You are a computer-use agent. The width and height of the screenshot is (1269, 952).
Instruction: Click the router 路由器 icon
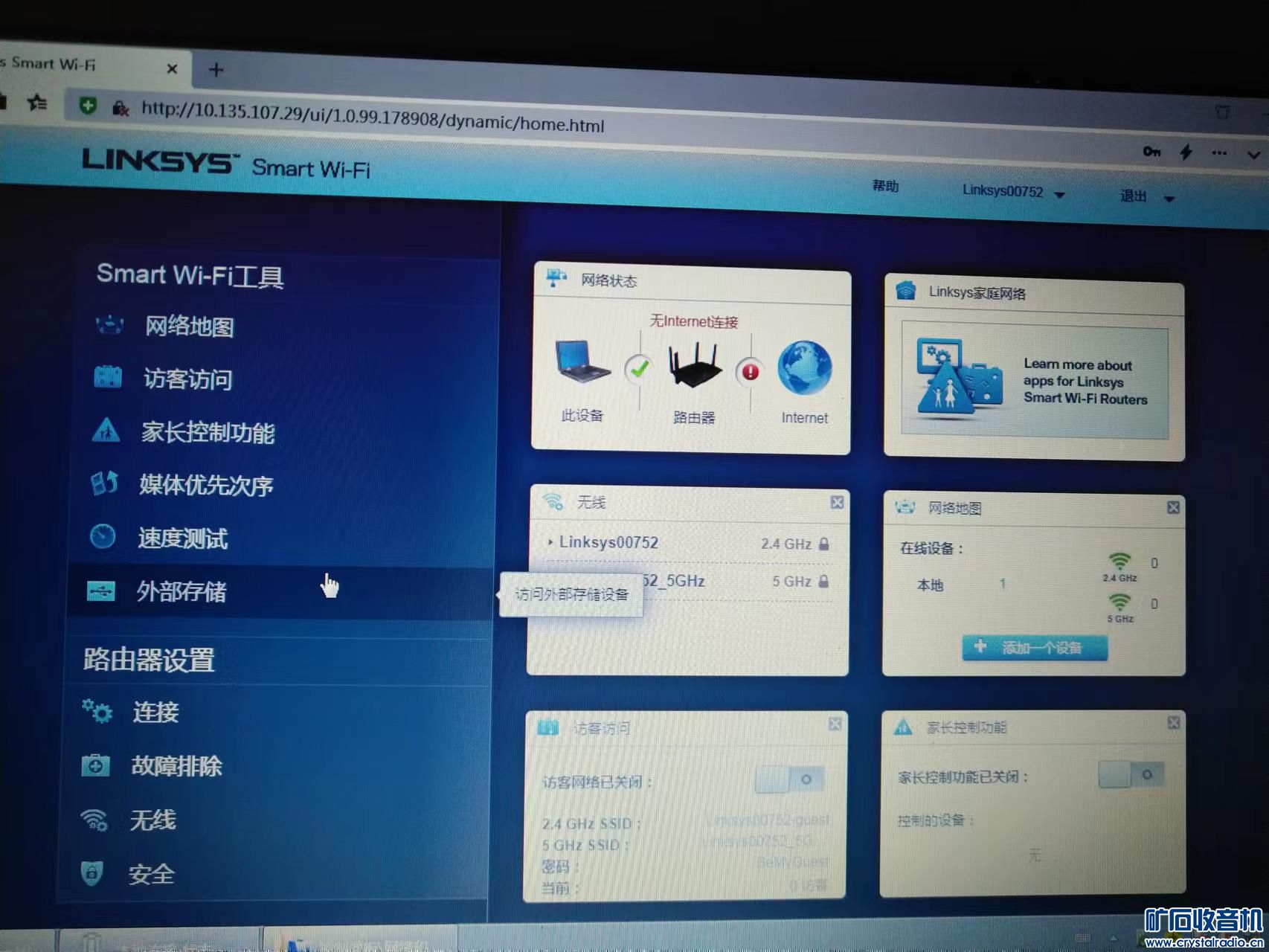tap(694, 365)
